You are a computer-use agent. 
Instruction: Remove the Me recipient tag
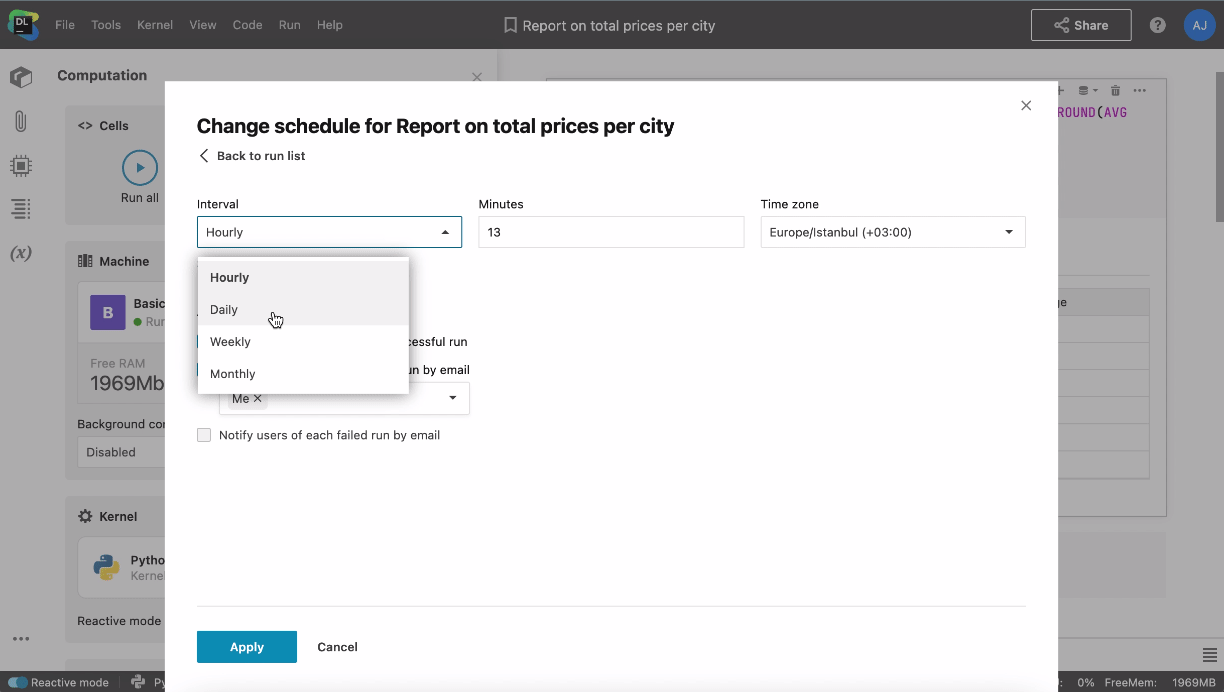click(x=258, y=398)
